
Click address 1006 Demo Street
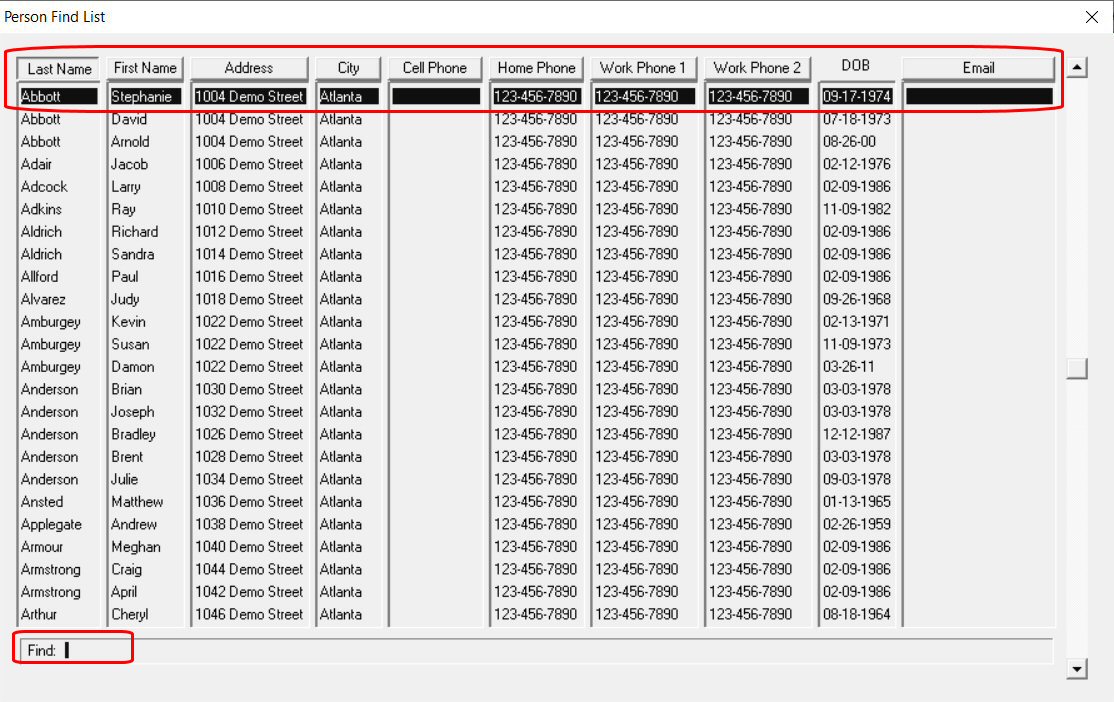click(x=249, y=164)
